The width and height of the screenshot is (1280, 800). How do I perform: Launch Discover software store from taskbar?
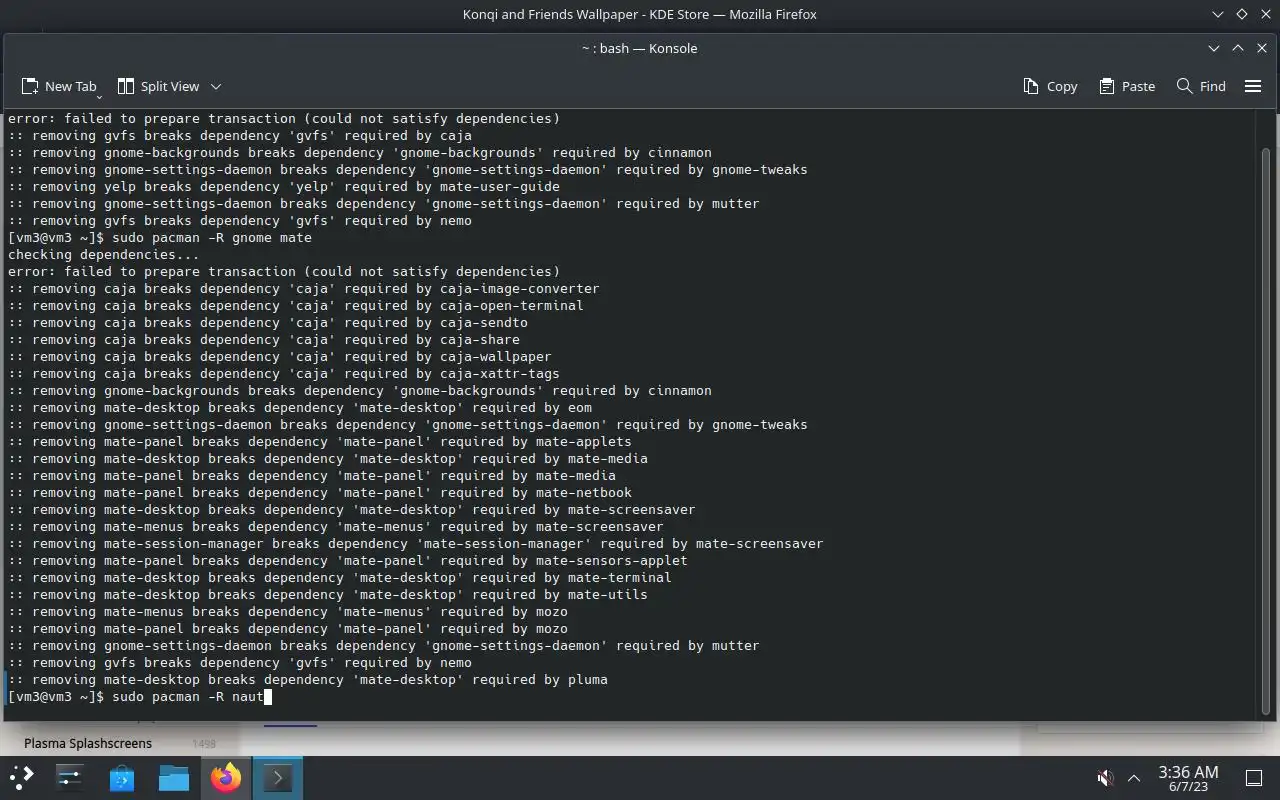(x=122, y=777)
